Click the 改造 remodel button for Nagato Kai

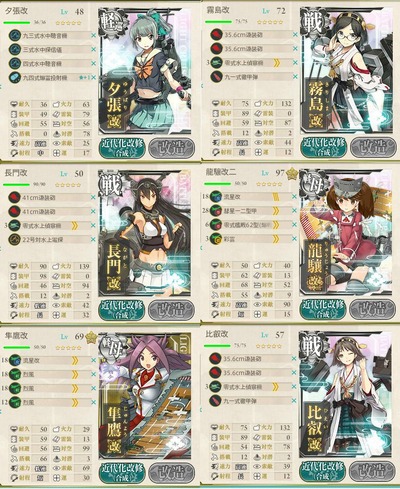[x=171, y=310]
